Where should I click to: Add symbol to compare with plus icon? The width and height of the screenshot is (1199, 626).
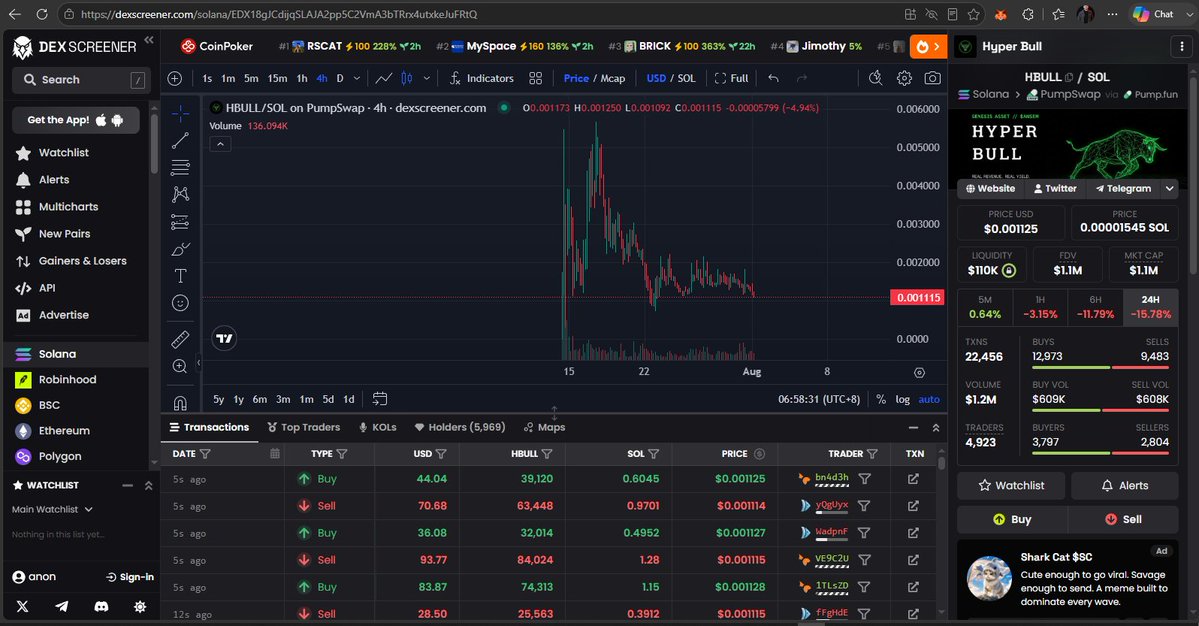pos(175,78)
